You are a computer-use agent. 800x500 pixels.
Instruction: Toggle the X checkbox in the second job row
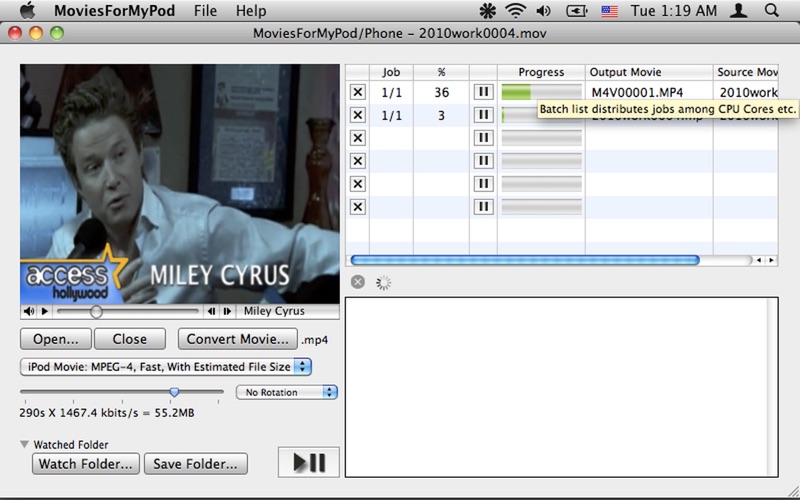[358, 115]
